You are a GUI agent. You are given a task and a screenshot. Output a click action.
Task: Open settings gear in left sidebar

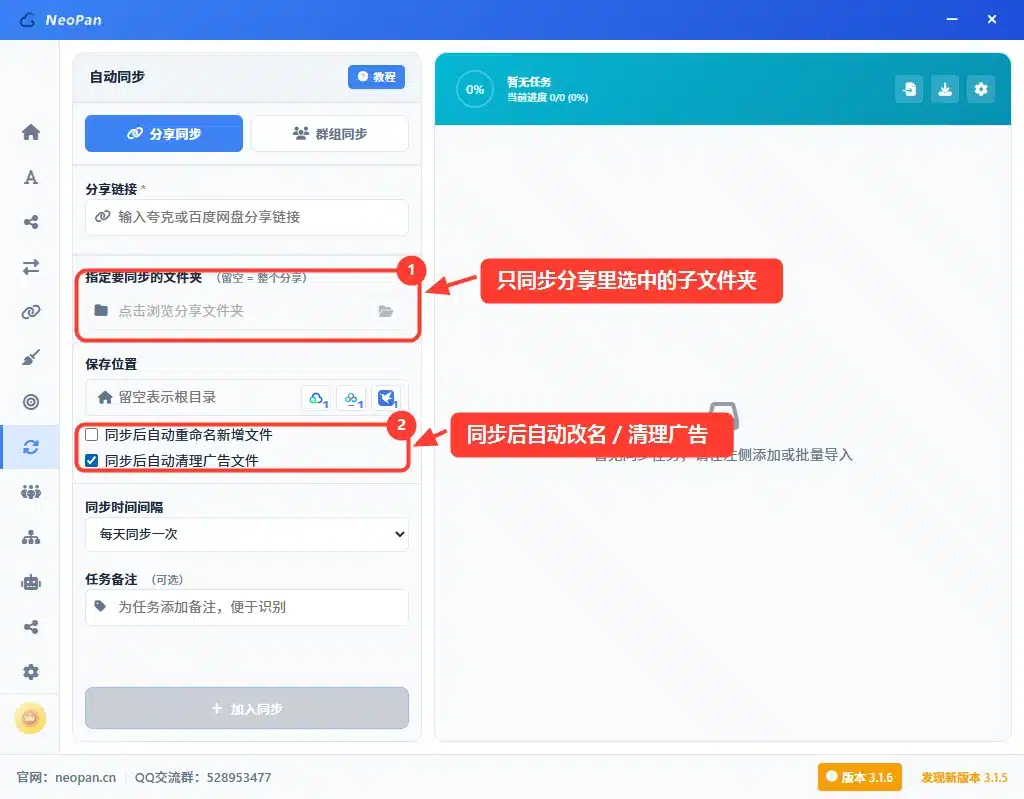[31, 672]
